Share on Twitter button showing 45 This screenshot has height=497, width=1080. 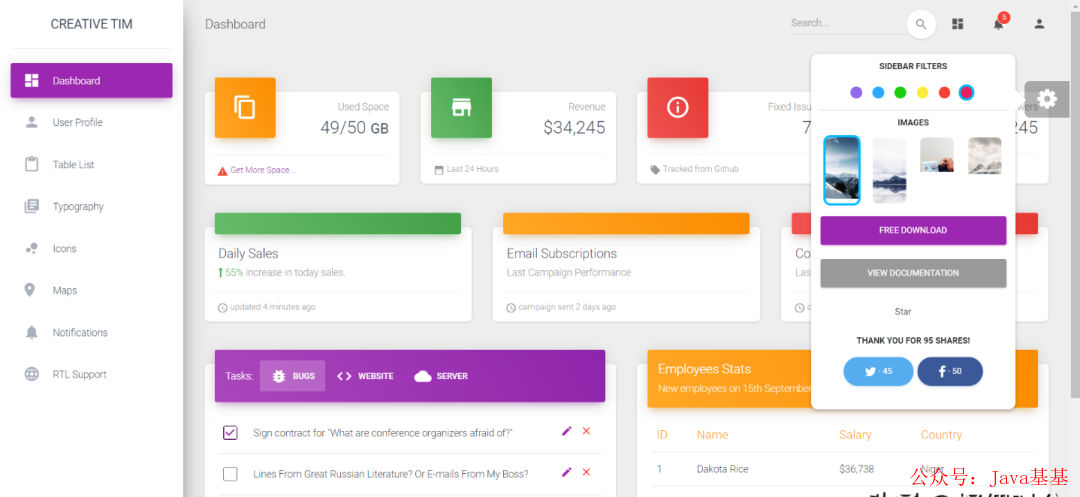pyautogui.click(x=878, y=371)
